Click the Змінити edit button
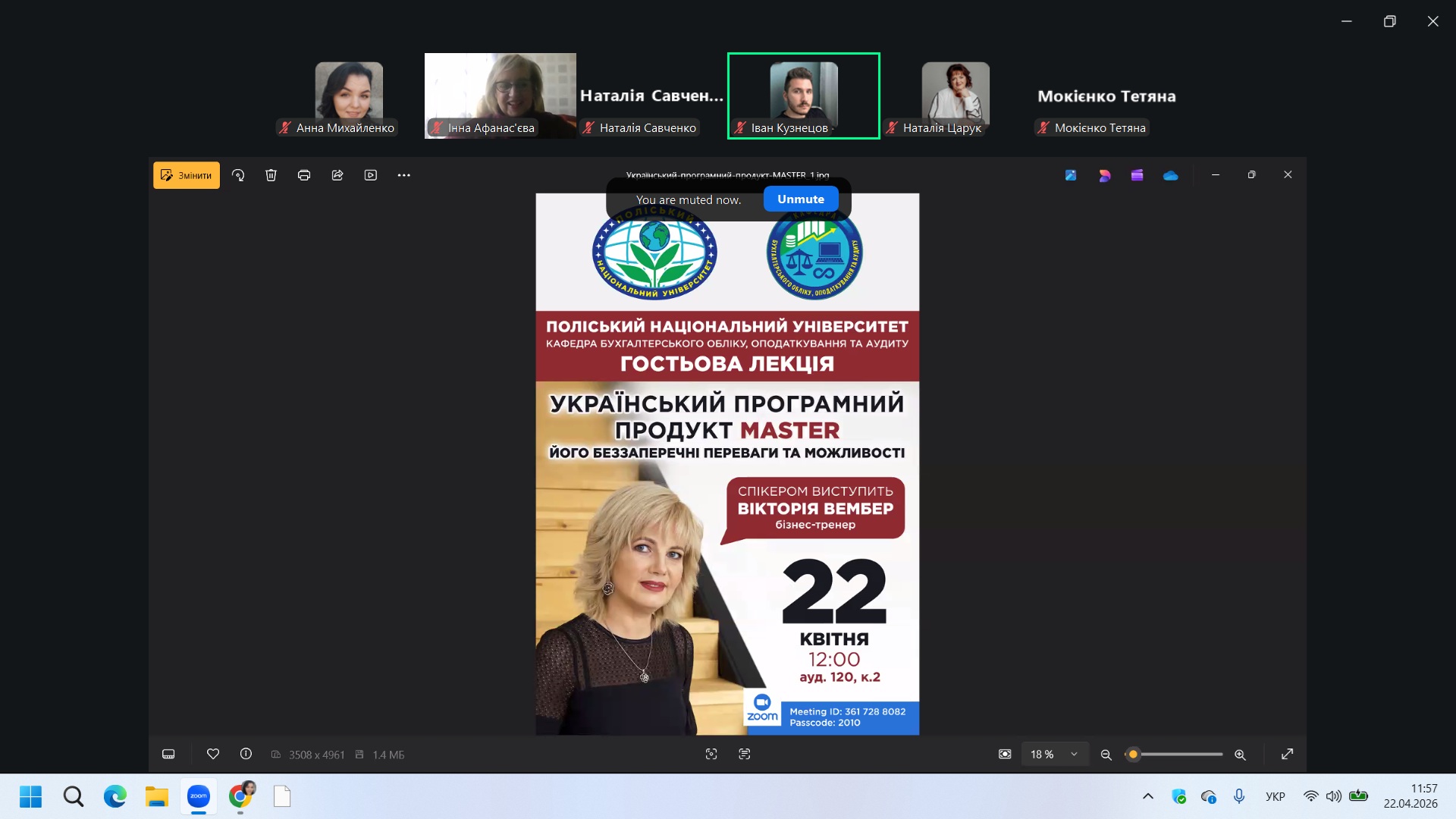The height and width of the screenshot is (819, 1456). click(x=187, y=175)
